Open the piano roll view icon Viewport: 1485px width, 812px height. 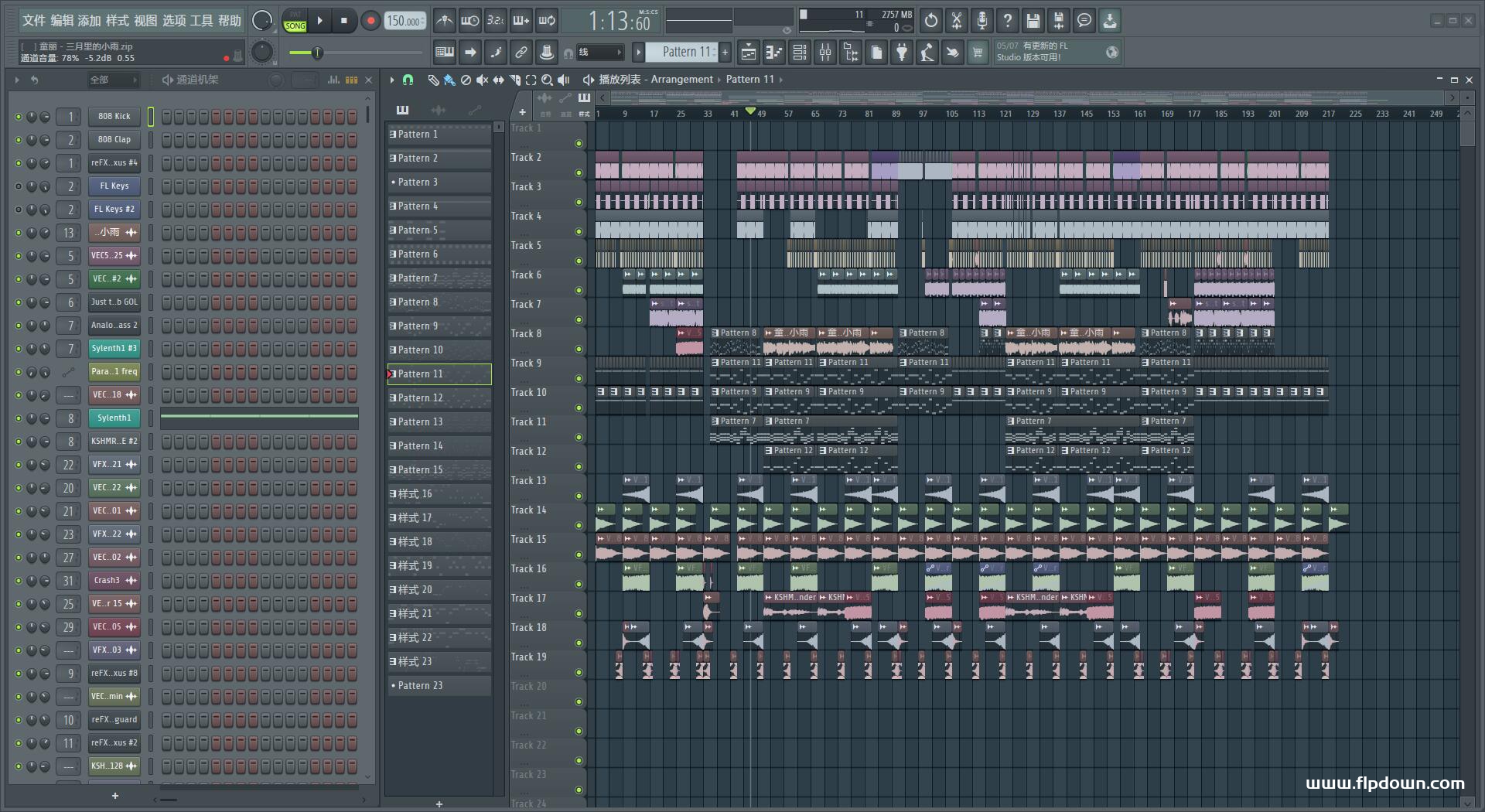tap(774, 53)
